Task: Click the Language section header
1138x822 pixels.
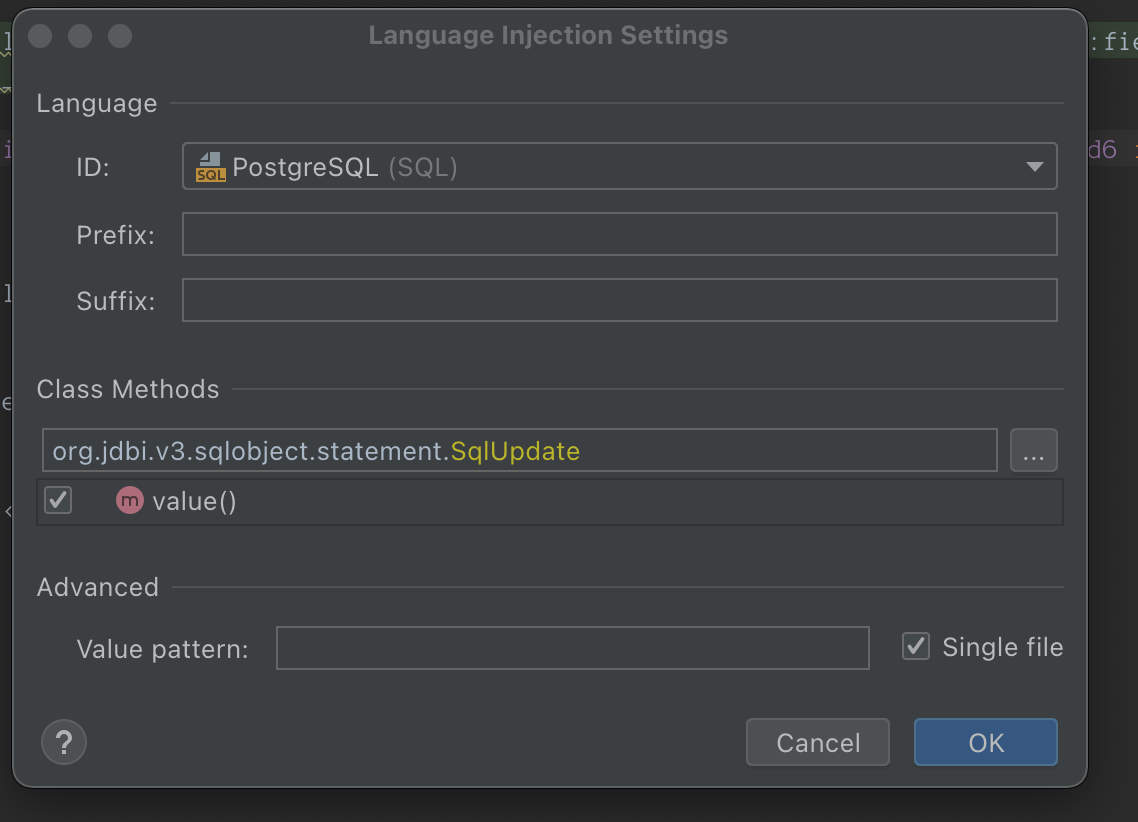Action: pyautogui.click(x=96, y=103)
